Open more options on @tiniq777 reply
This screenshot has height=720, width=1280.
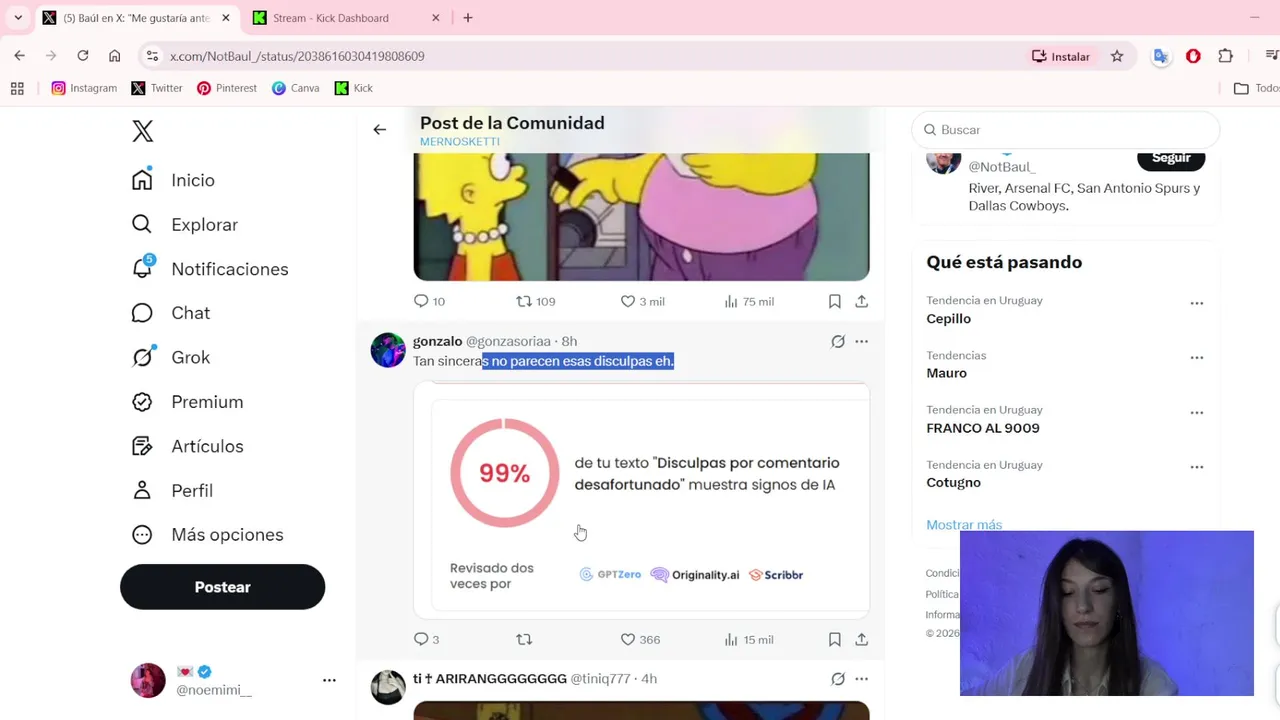tap(861, 679)
